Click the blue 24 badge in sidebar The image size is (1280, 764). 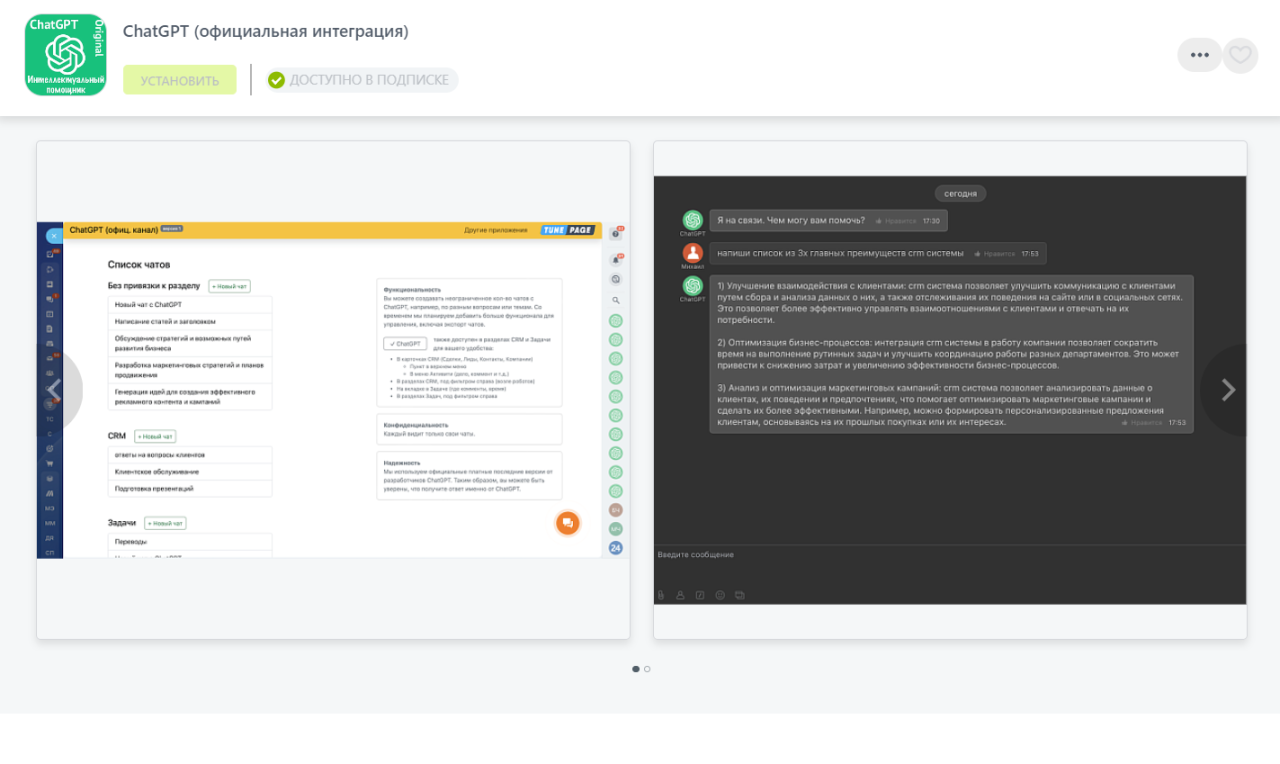click(616, 548)
